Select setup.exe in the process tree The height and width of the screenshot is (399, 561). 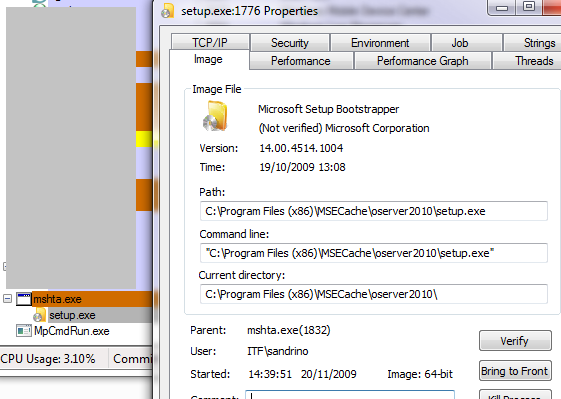[72, 315]
